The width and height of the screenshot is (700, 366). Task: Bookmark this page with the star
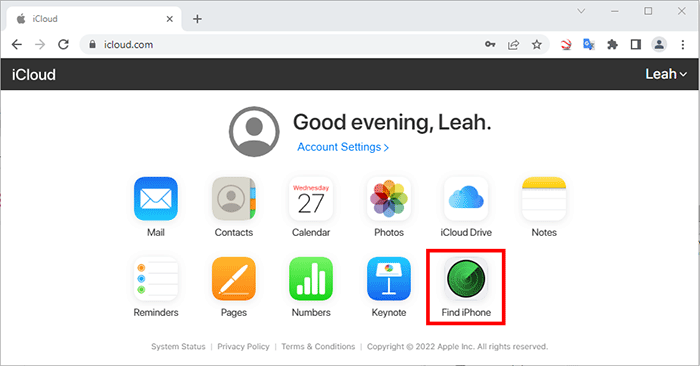(x=537, y=44)
